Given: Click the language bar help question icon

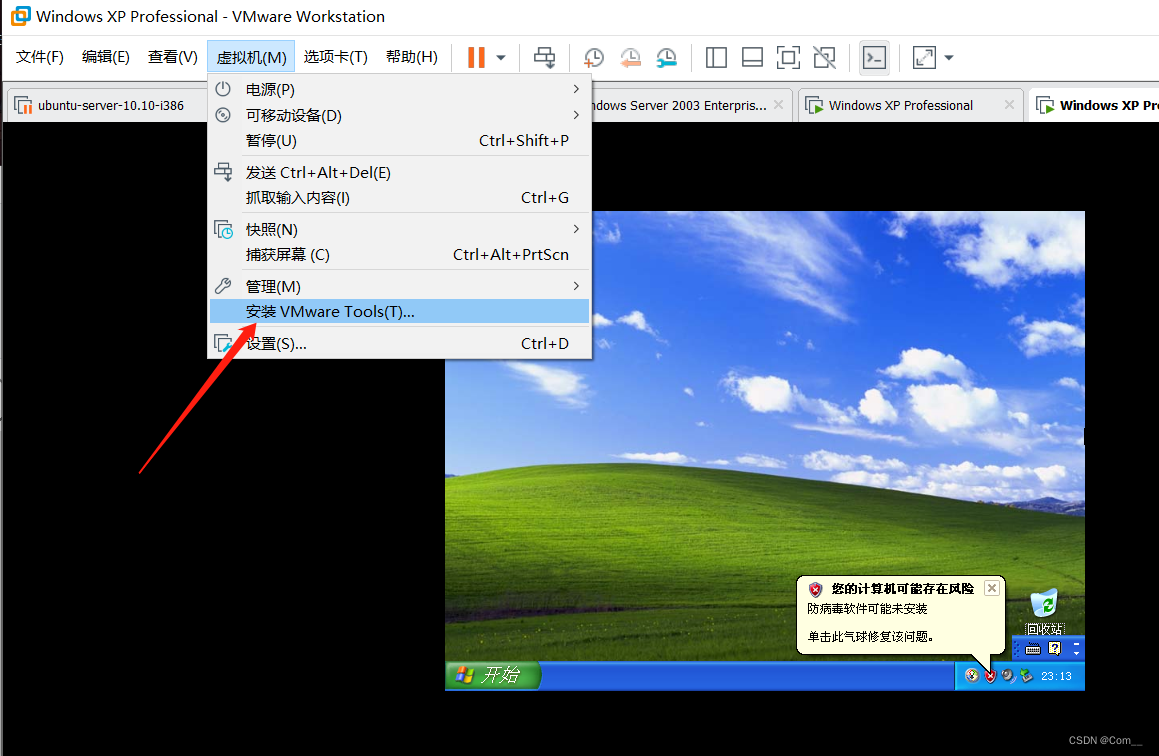Looking at the screenshot, I should 1055,649.
